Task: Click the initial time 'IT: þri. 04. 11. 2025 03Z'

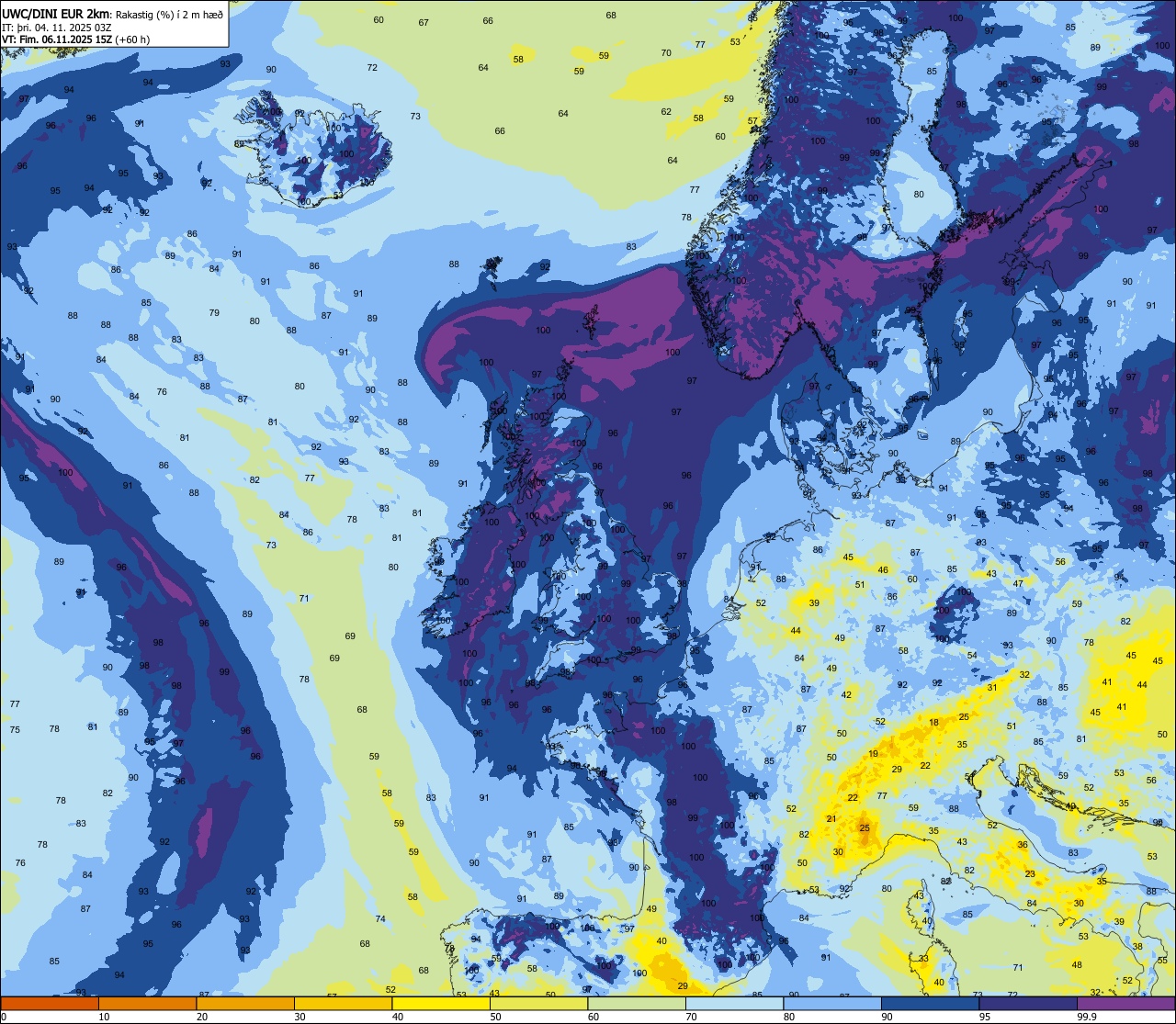Action: pyautogui.click(x=57, y=27)
